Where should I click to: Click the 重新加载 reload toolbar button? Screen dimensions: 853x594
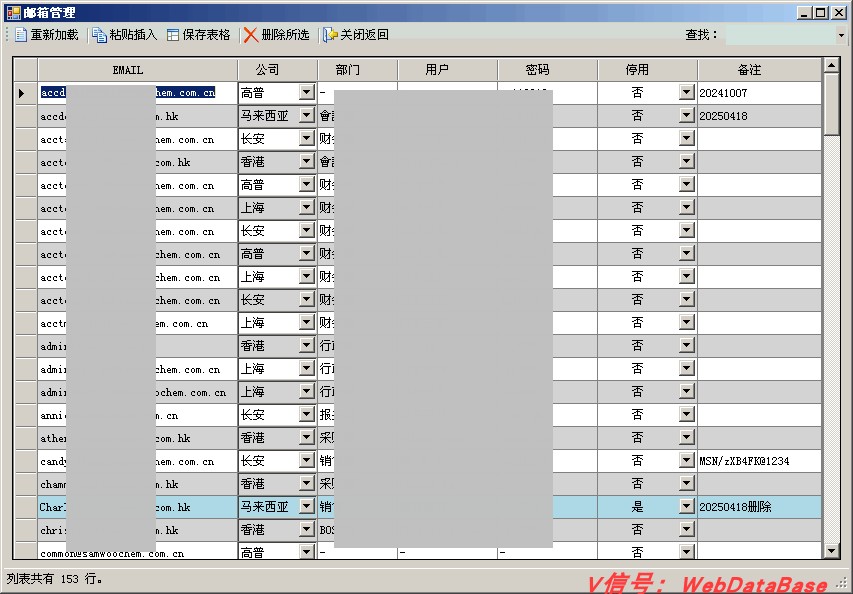[46, 35]
